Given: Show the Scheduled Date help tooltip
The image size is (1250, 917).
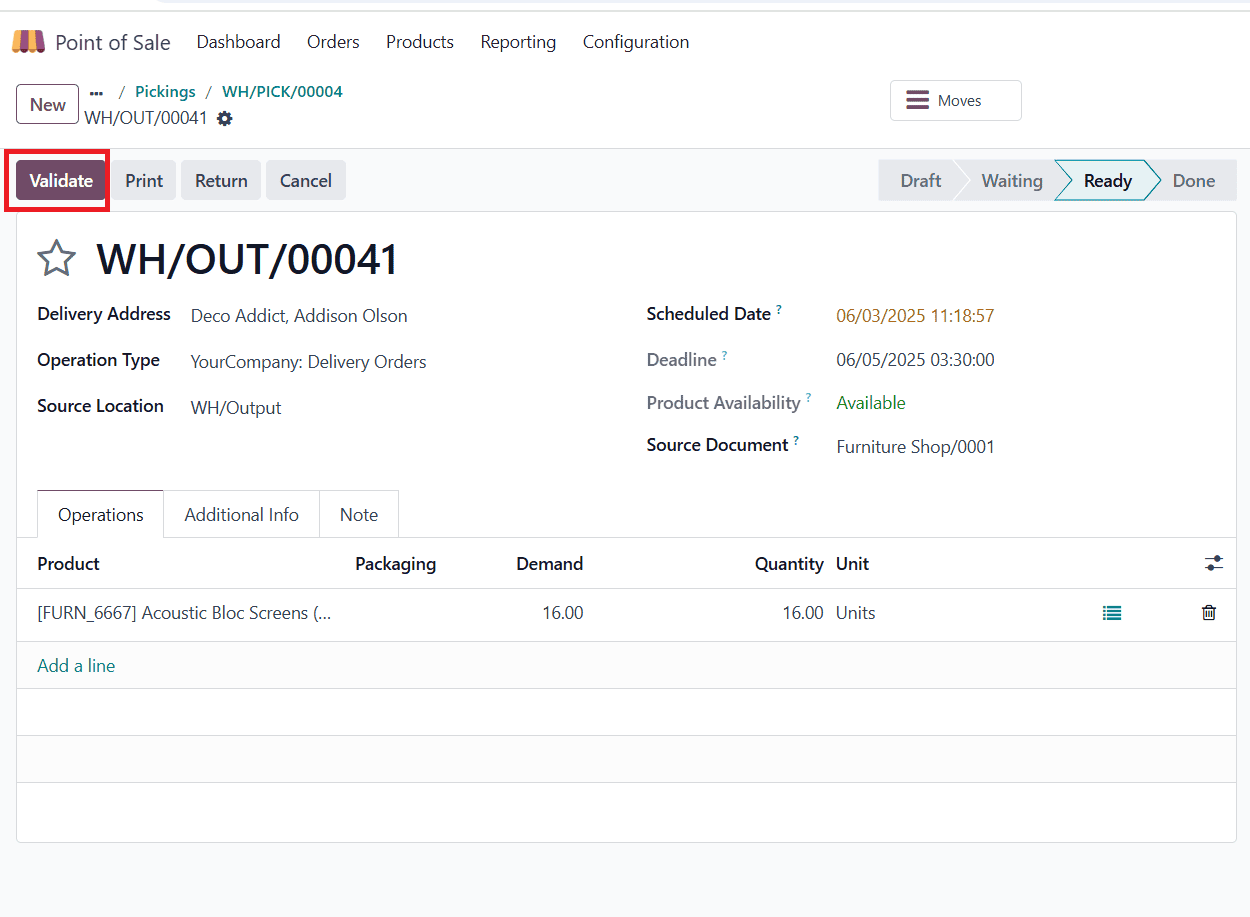Looking at the screenshot, I should (779, 311).
